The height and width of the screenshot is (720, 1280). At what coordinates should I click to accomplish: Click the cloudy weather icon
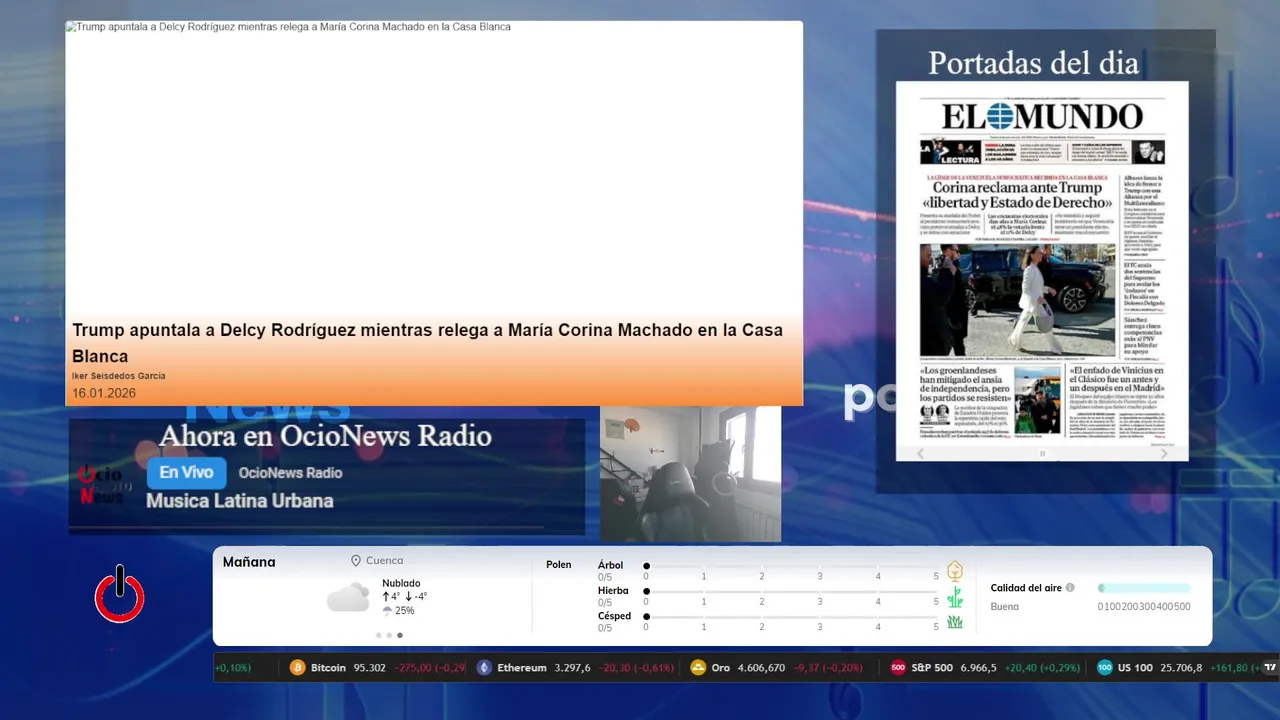(348, 598)
